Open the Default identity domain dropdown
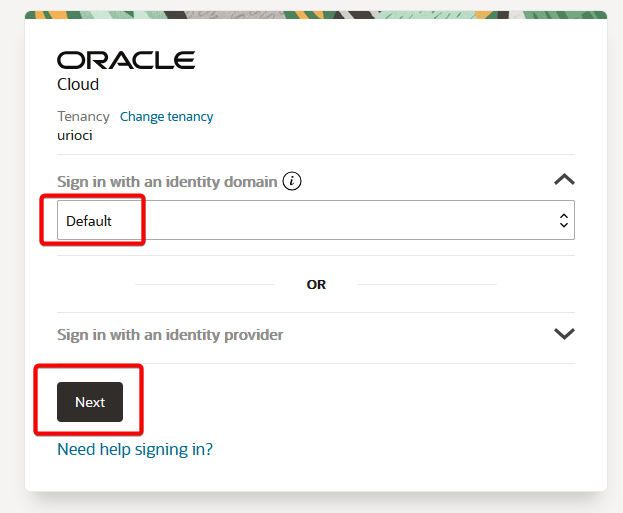Image resolution: width=623 pixels, height=513 pixels. [x=316, y=220]
